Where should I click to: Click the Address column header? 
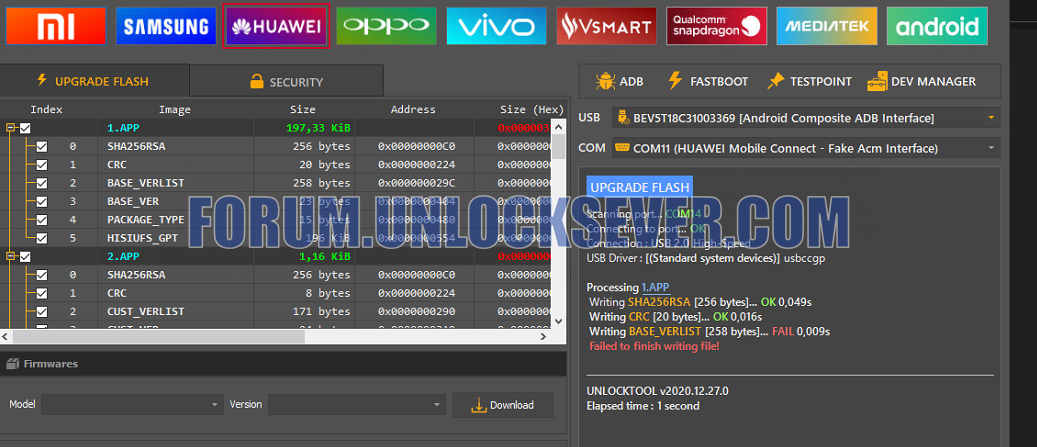[x=413, y=109]
